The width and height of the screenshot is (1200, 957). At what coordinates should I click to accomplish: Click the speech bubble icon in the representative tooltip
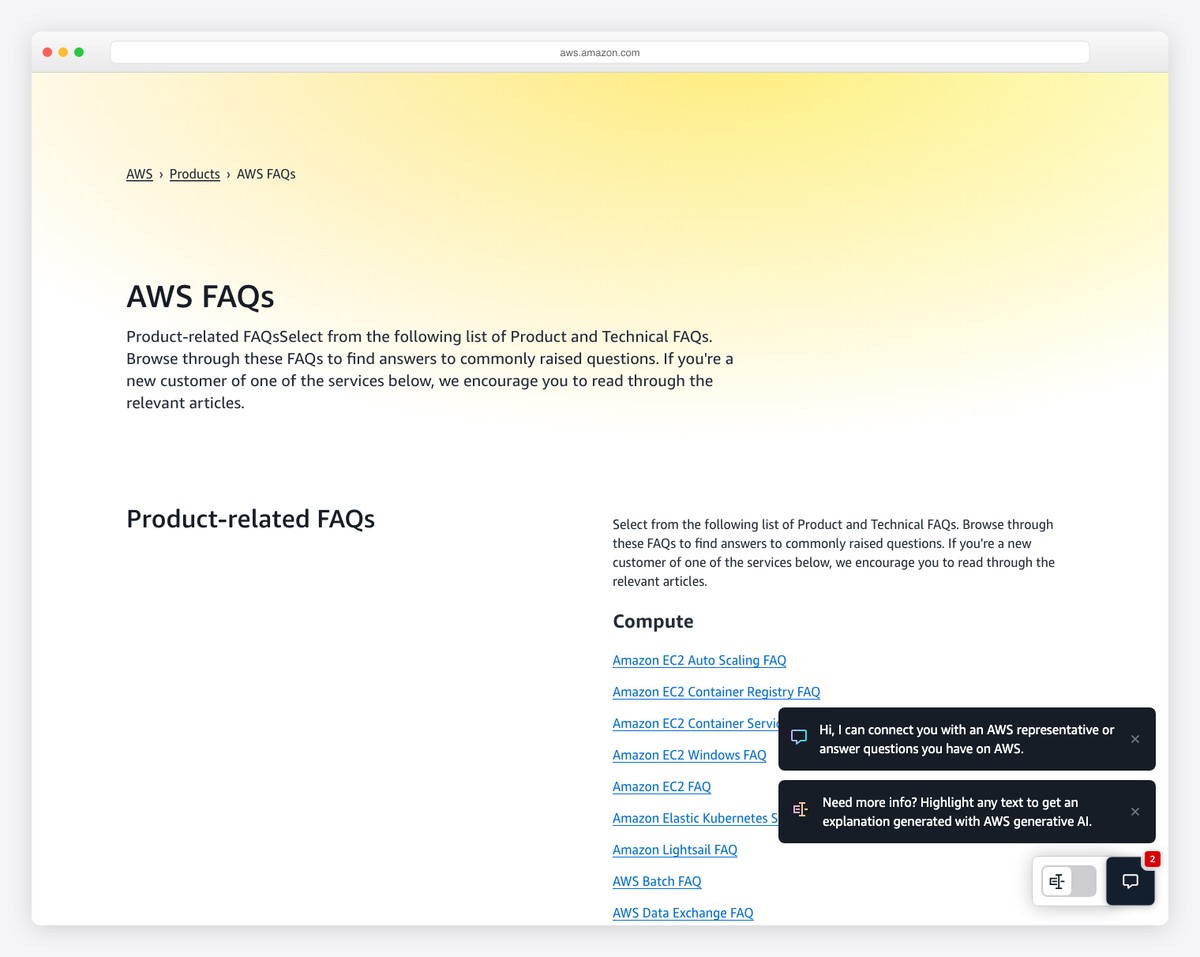click(x=798, y=736)
